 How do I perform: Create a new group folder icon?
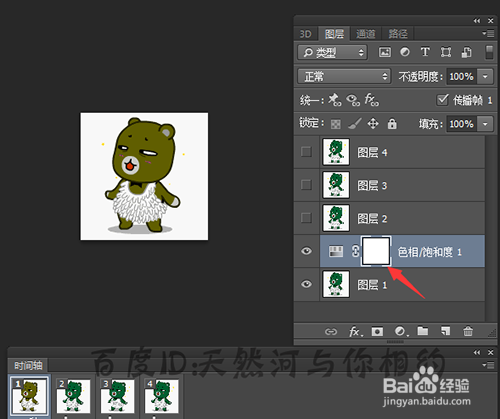[x=423, y=331]
